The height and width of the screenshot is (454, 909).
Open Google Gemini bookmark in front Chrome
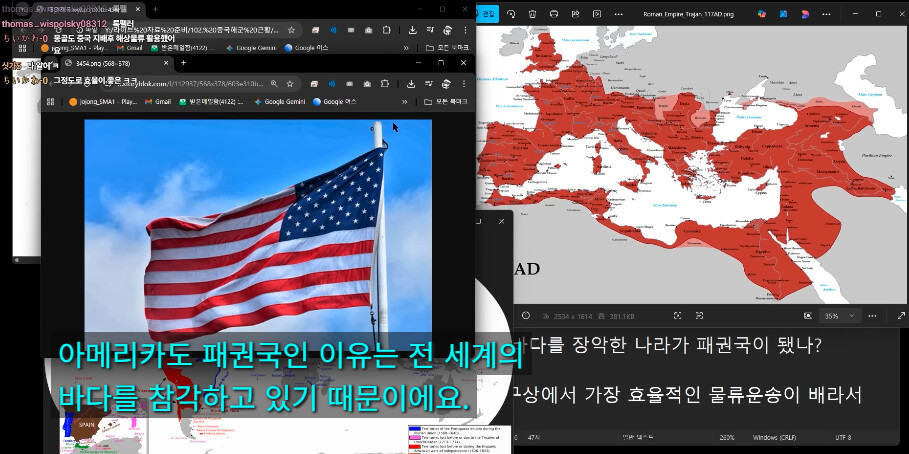pyautogui.click(x=279, y=102)
